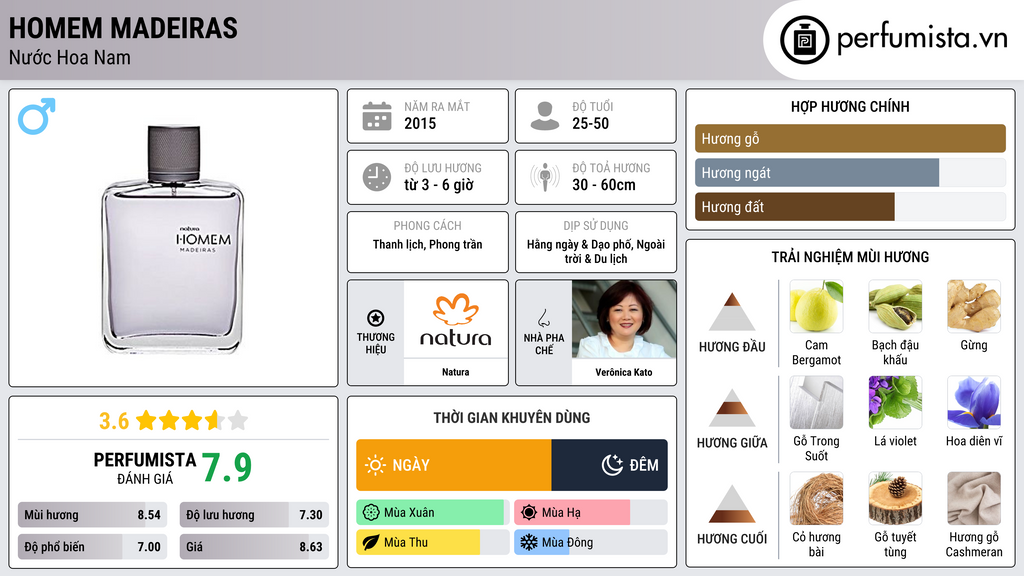Viewport: 1024px width, 576px height.
Task: Click the TRẢI NGHIỆM MÙI HƯƠNG heading
Action: coord(850,257)
